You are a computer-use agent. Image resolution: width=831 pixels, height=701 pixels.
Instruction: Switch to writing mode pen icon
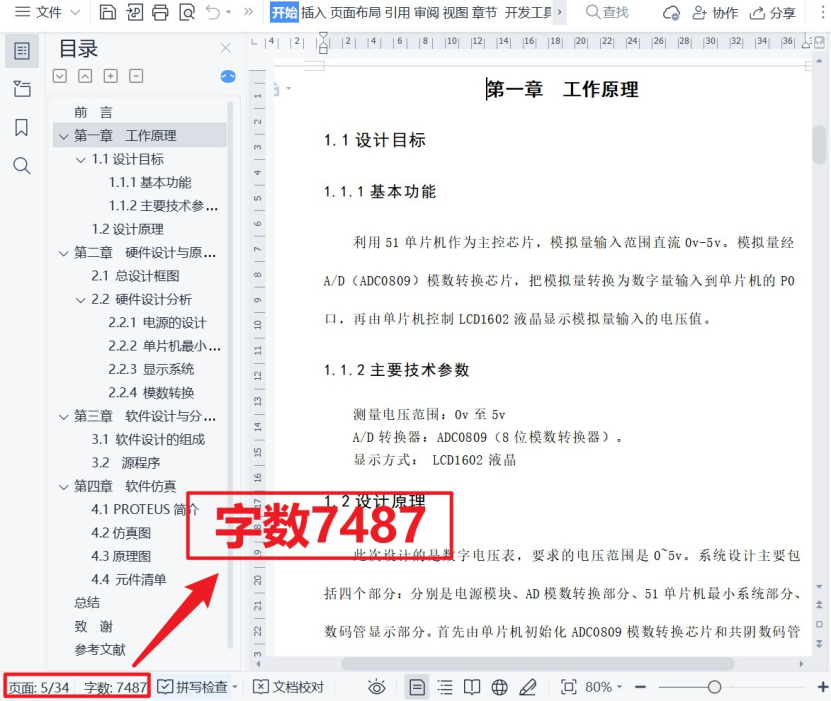tap(527, 687)
